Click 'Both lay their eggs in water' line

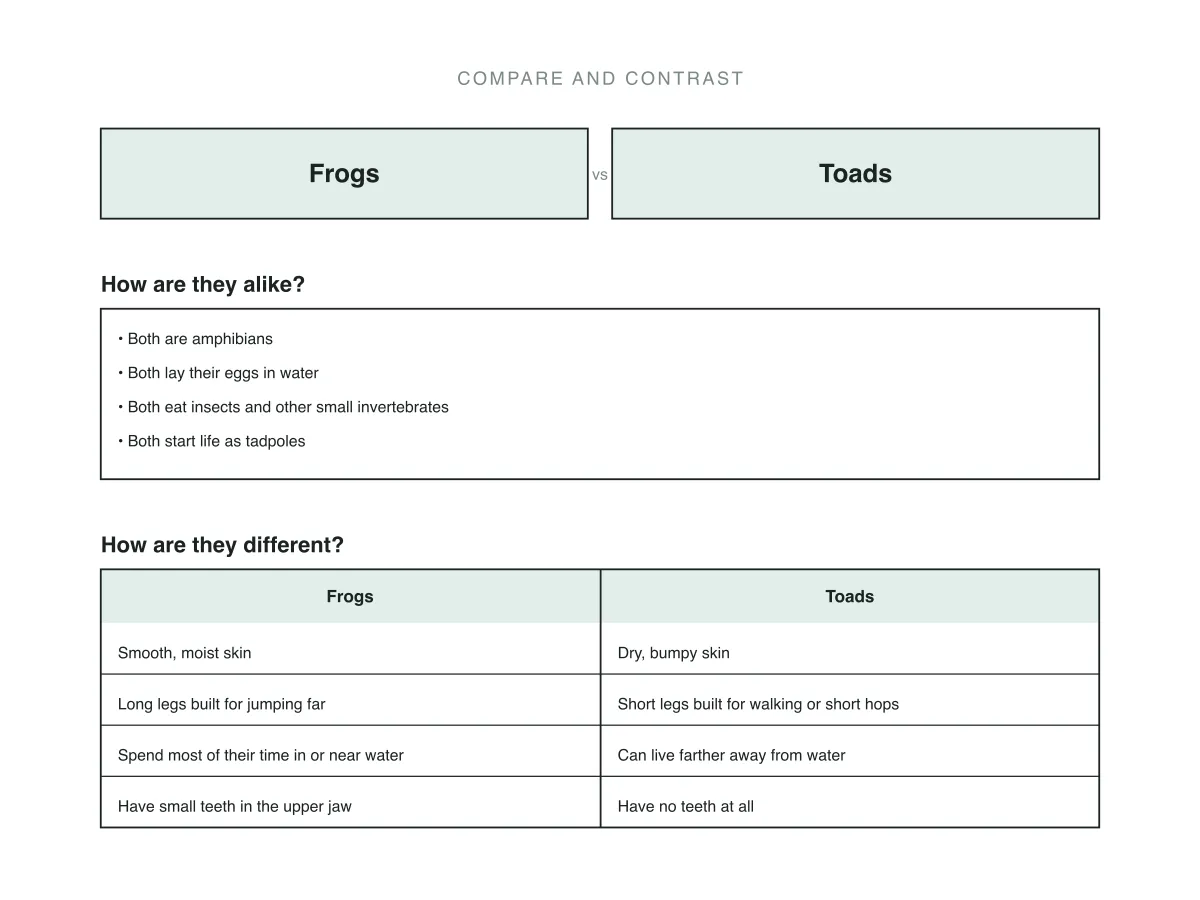218,373
